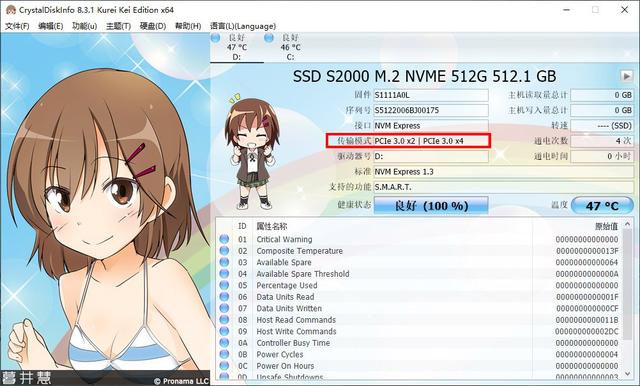The height and width of the screenshot is (386, 640).
Task: Open the 文件(F) menu
Action: tap(17, 26)
